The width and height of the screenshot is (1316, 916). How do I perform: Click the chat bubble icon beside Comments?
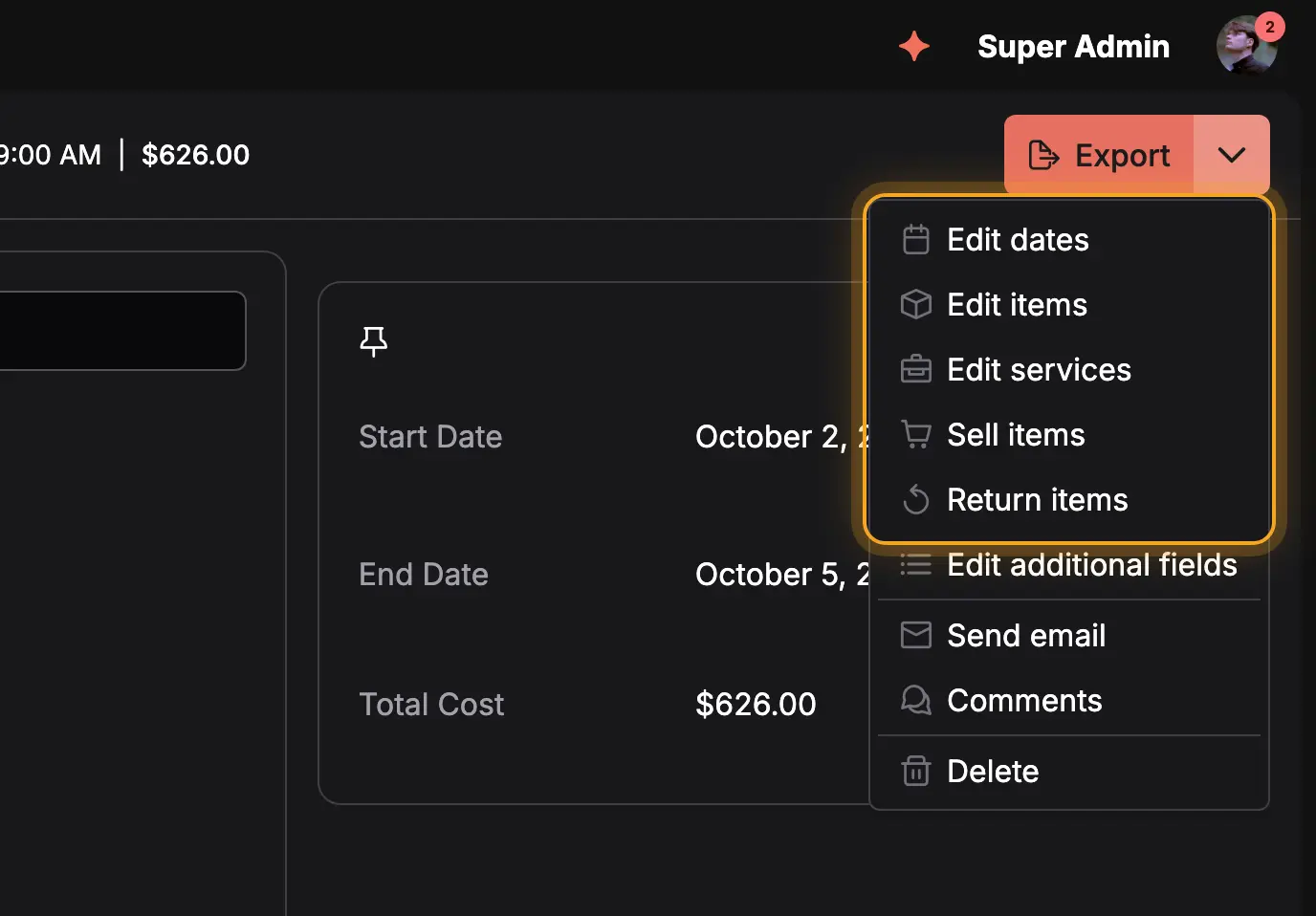(x=916, y=701)
